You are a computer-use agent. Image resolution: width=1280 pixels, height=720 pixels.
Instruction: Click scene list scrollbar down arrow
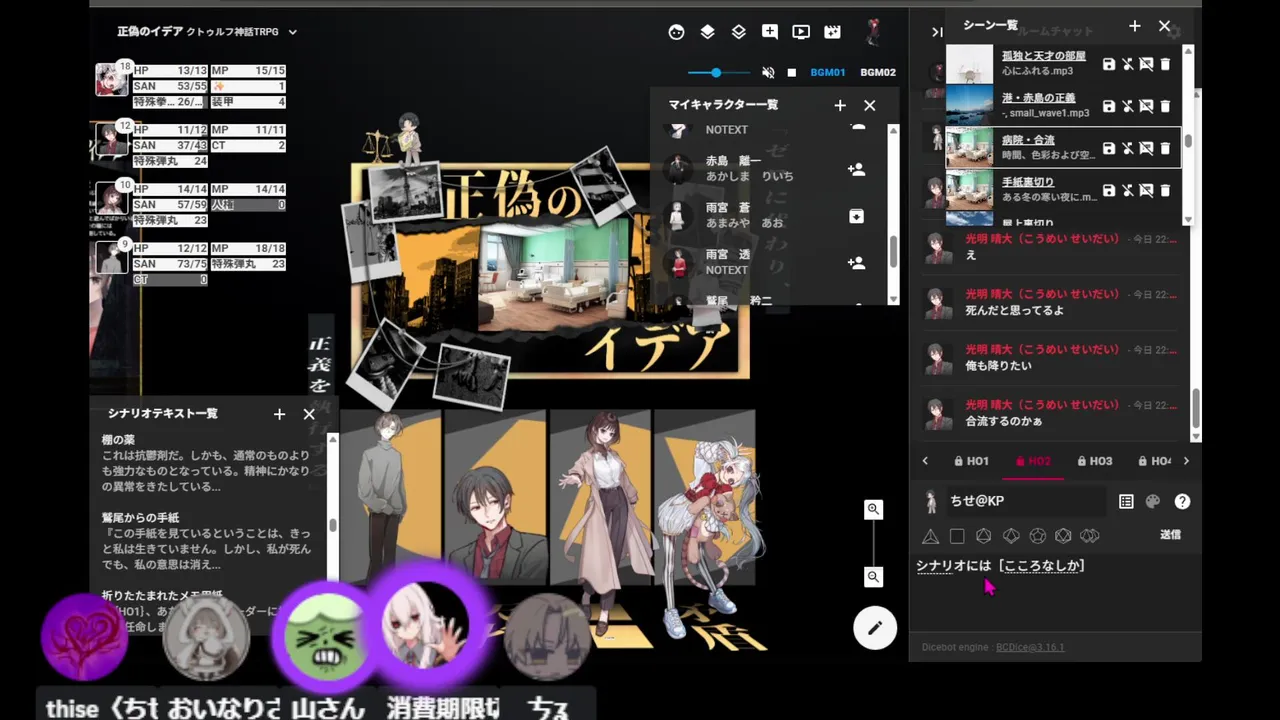1188,219
